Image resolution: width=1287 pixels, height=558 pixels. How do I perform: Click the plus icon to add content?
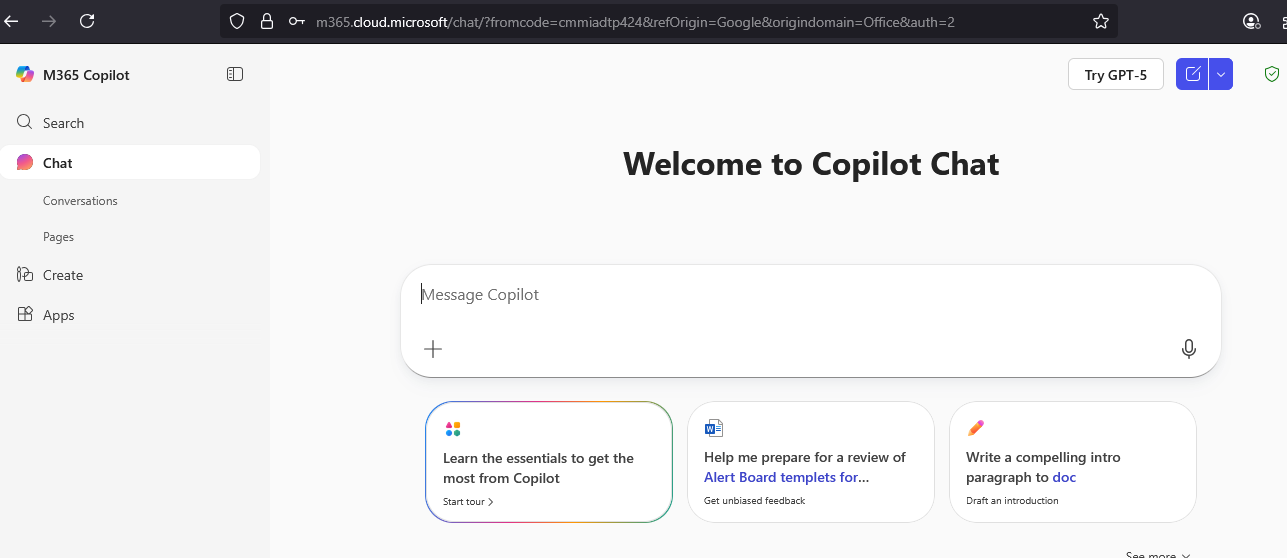433,349
